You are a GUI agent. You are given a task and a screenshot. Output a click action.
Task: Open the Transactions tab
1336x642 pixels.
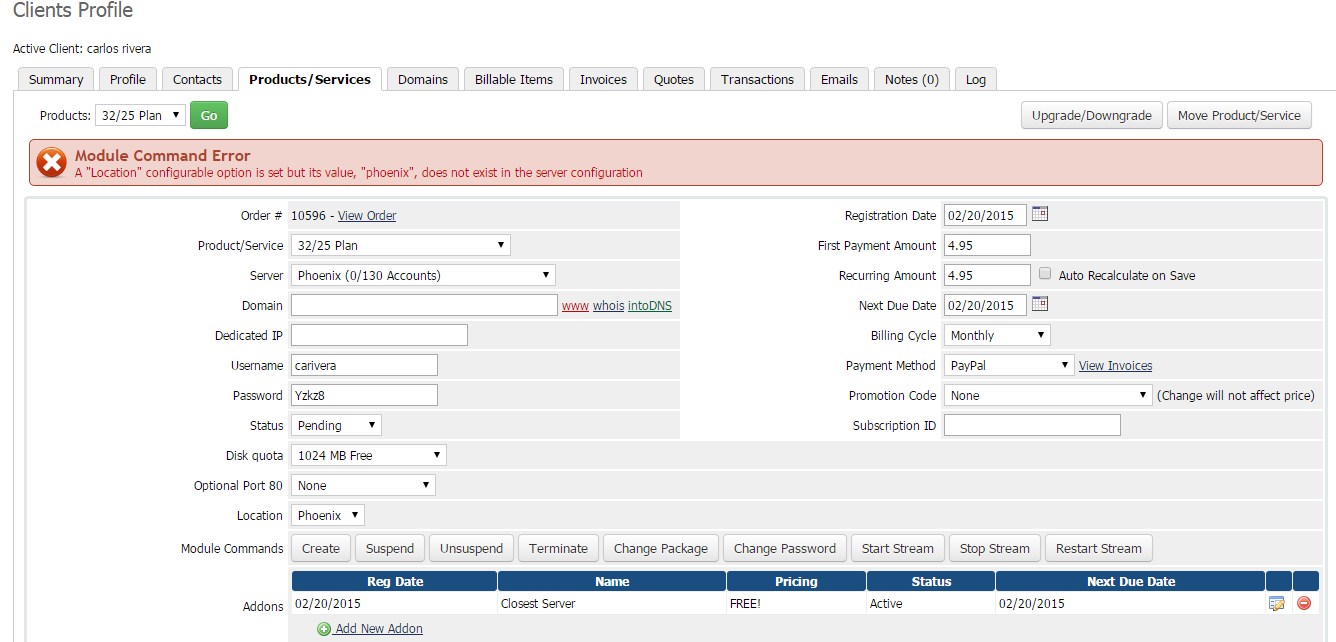[757, 79]
